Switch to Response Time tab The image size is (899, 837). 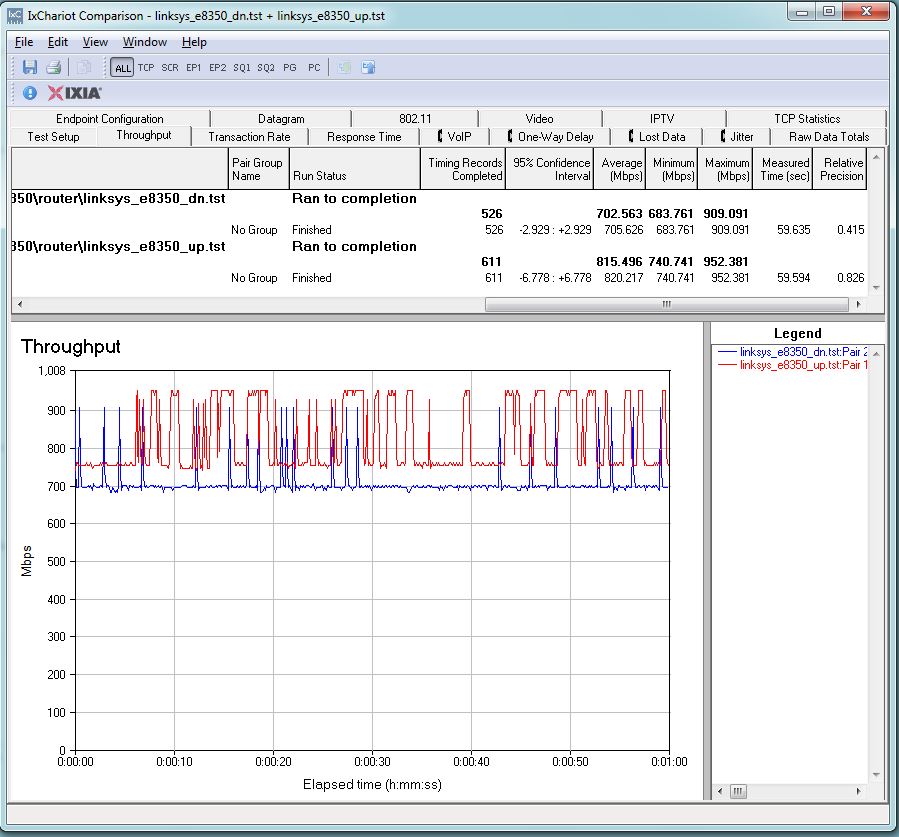click(364, 136)
